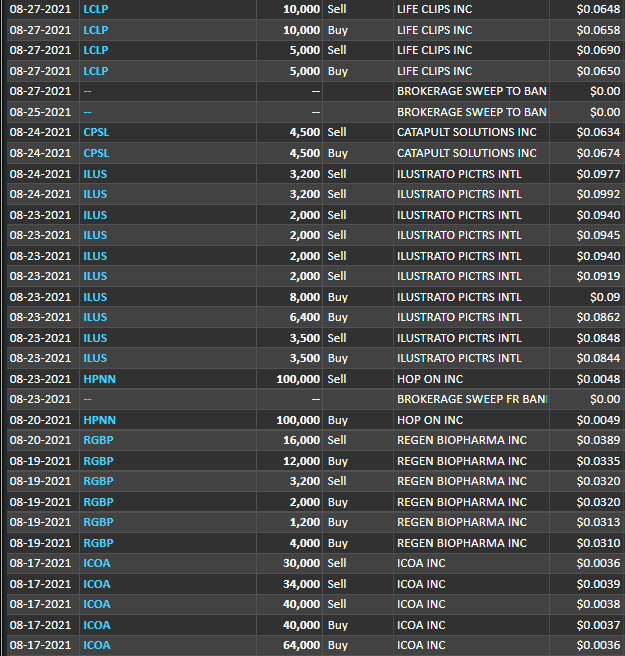Click HOP ON INC in the $0.0048 row
Screen dimensions: 625x656
coord(430,379)
